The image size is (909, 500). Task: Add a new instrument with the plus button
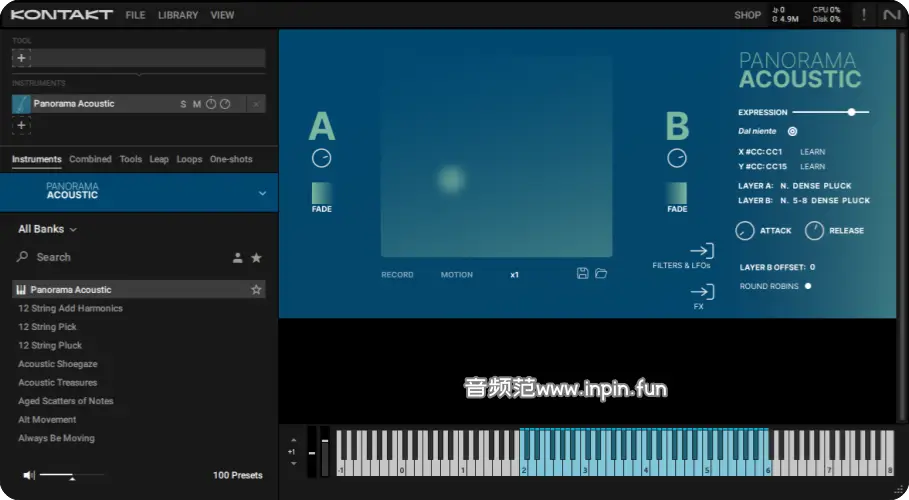(x=21, y=125)
